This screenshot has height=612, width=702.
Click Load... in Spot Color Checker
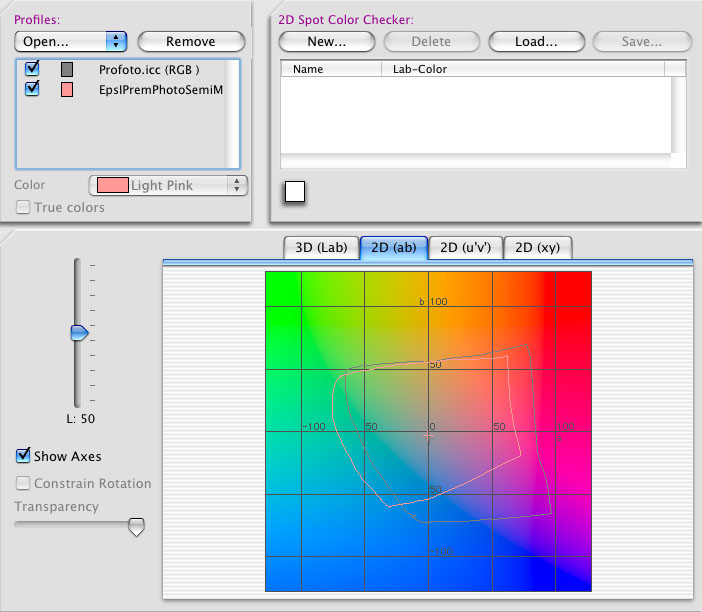[x=536, y=42]
